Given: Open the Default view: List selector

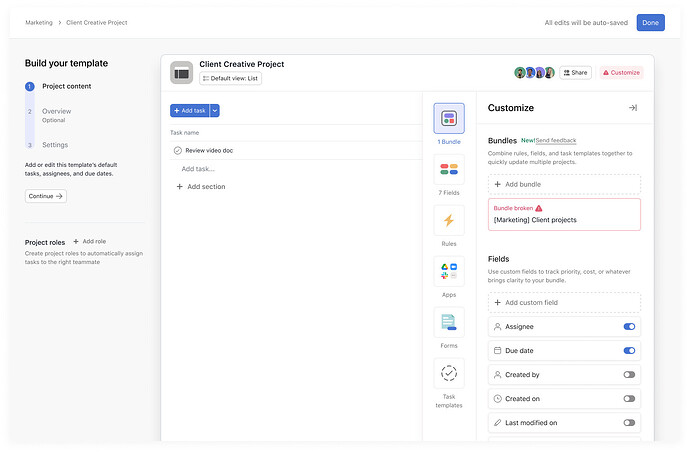Looking at the screenshot, I should (x=231, y=78).
